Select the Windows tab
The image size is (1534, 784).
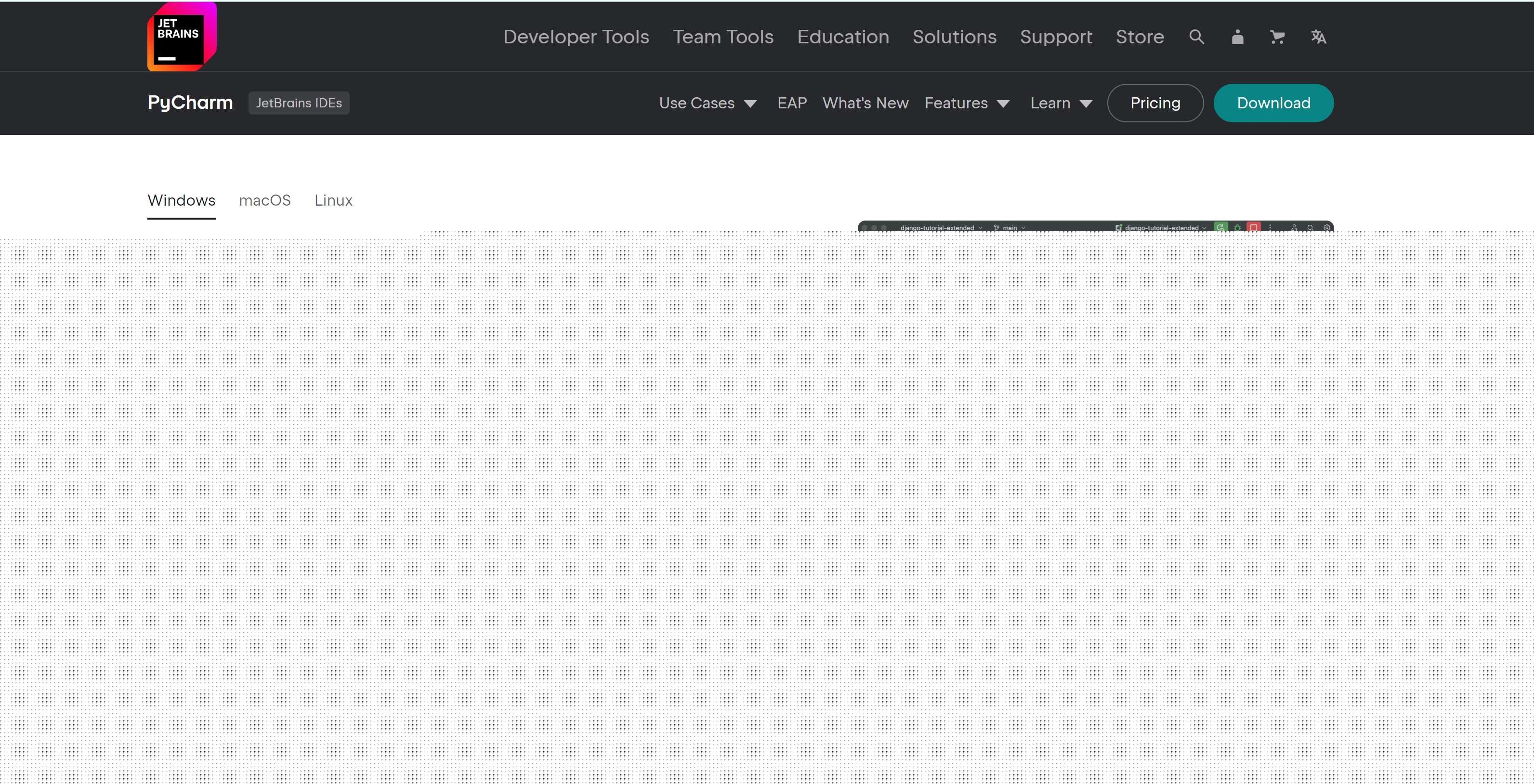point(182,201)
